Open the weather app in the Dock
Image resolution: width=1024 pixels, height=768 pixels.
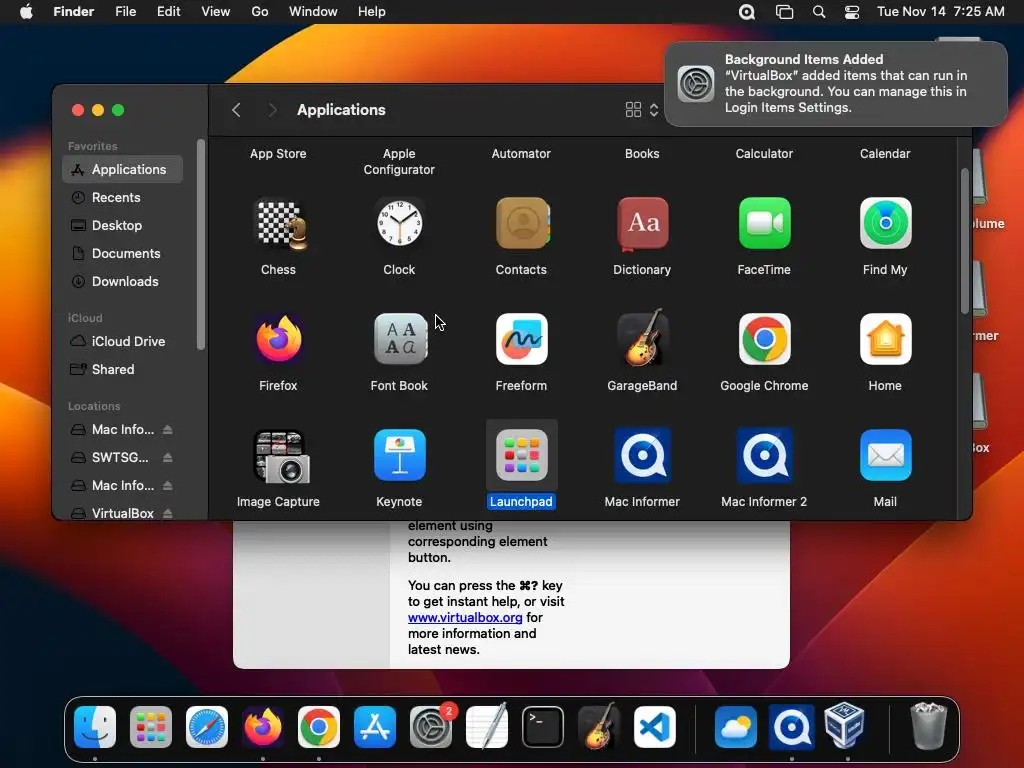[x=735, y=727]
